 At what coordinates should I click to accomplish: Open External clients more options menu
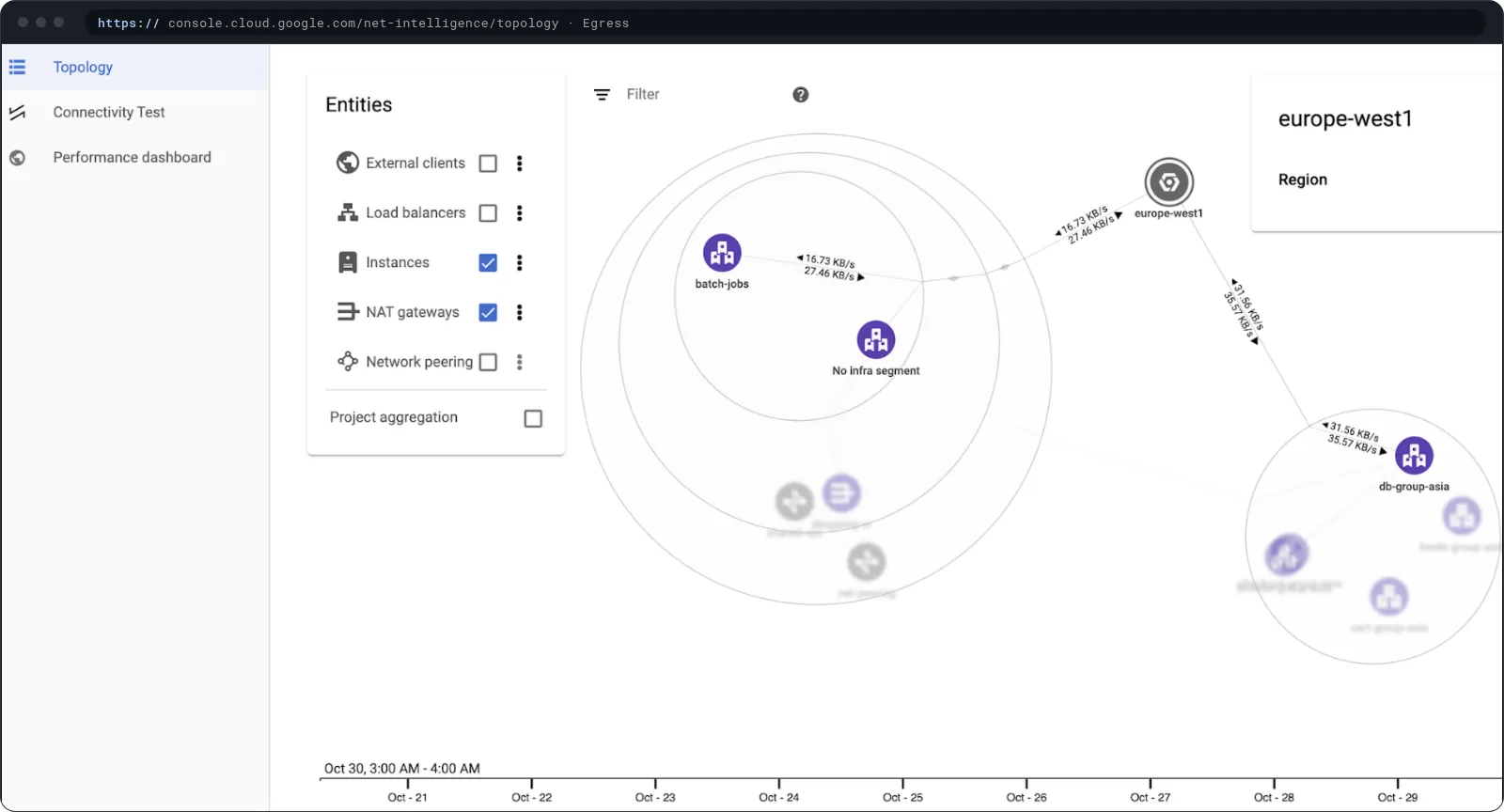(x=520, y=164)
